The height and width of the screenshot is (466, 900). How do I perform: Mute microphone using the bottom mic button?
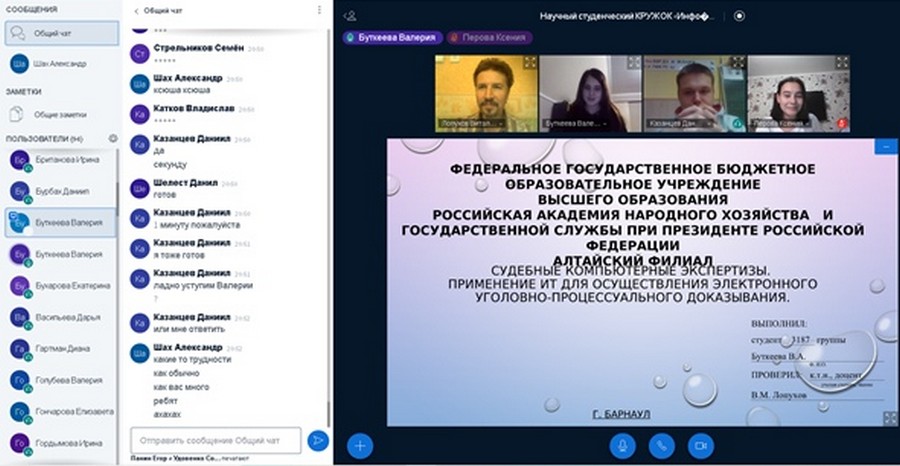pyautogui.click(x=622, y=445)
